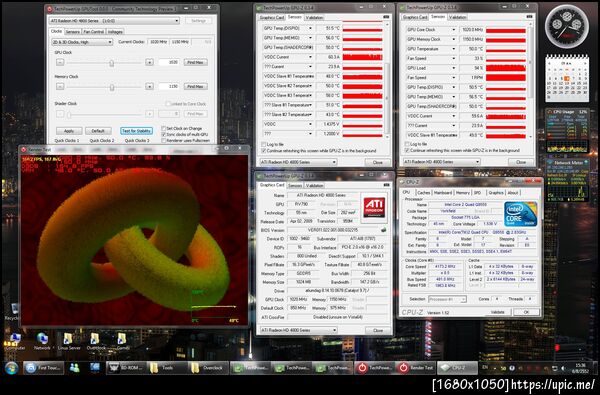Image resolution: width=600 pixels, height=395 pixels.
Task: Open the Tools folder taskbar button
Action: point(166,368)
